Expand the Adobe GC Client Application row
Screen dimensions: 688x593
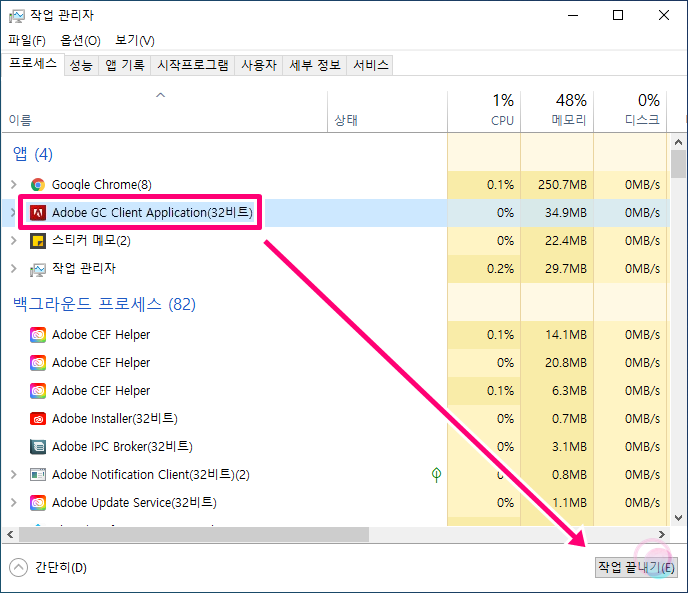tap(13, 213)
